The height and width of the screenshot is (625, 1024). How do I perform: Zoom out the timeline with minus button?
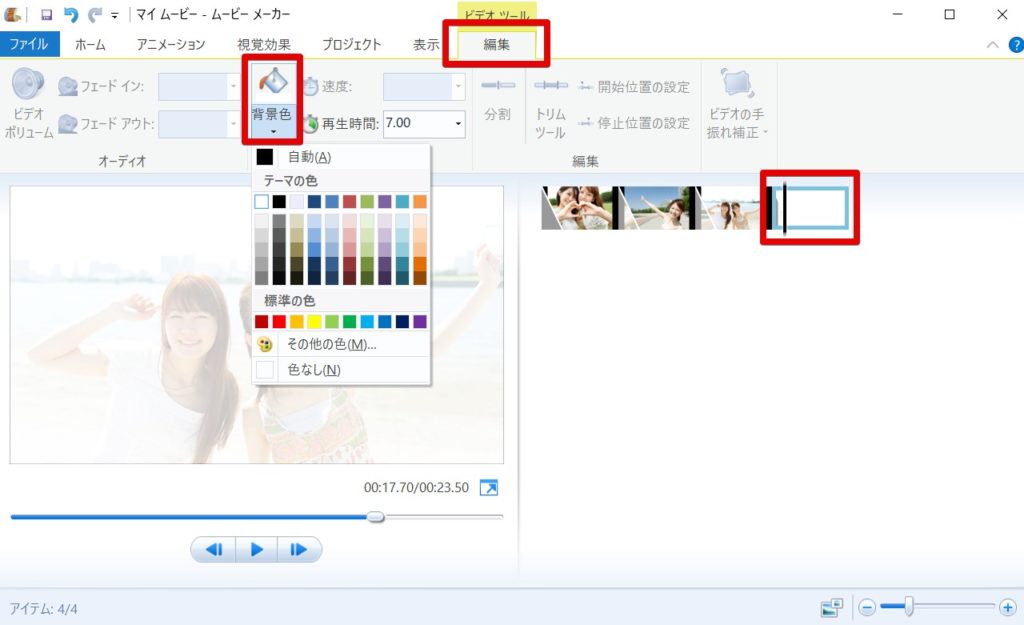(x=867, y=608)
